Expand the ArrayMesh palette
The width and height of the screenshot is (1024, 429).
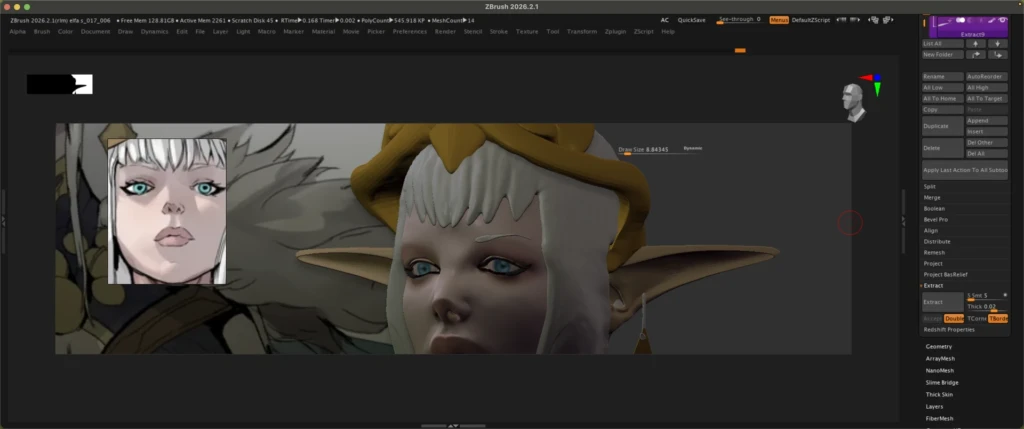tap(940, 358)
